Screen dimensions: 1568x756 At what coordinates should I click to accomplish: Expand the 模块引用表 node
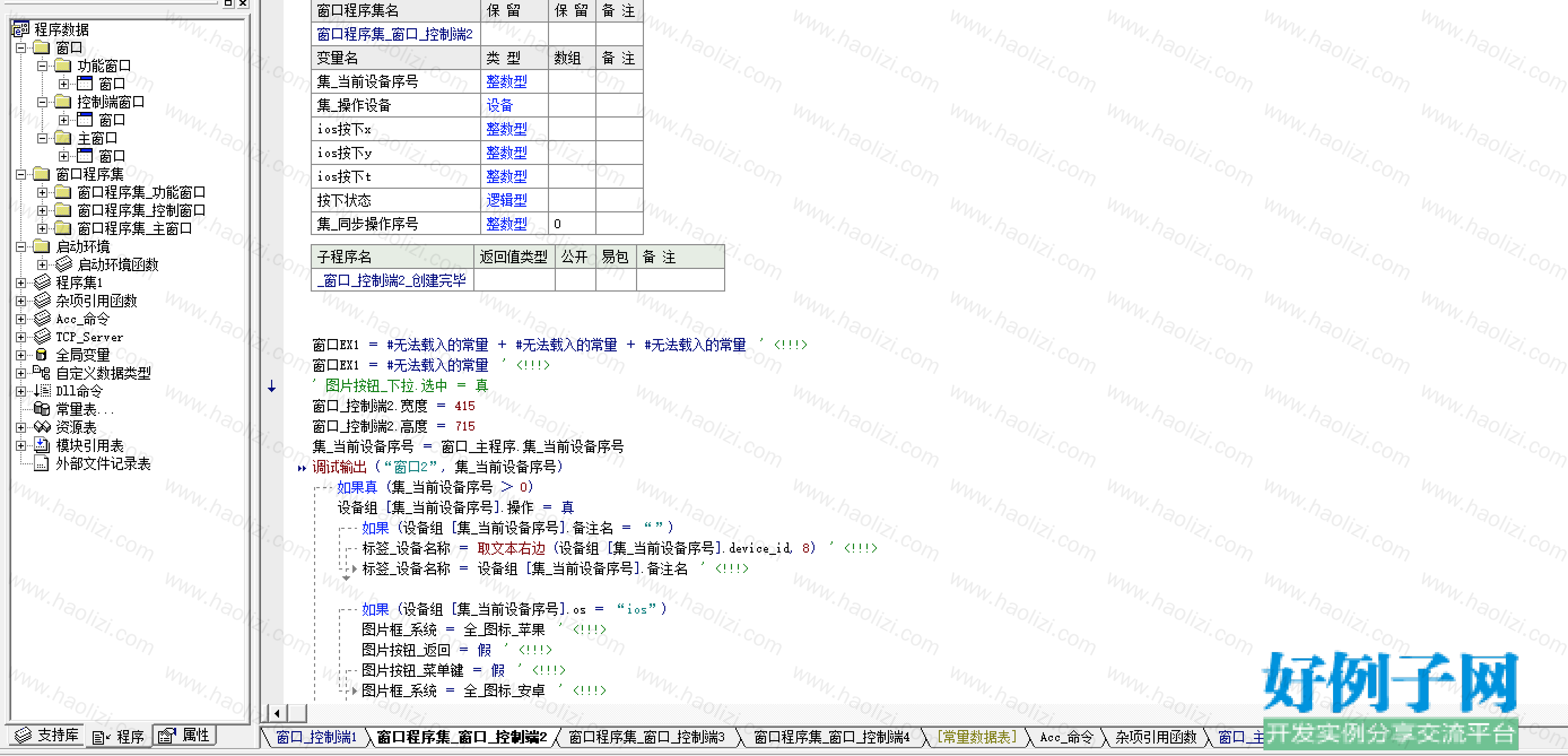pos(21,445)
